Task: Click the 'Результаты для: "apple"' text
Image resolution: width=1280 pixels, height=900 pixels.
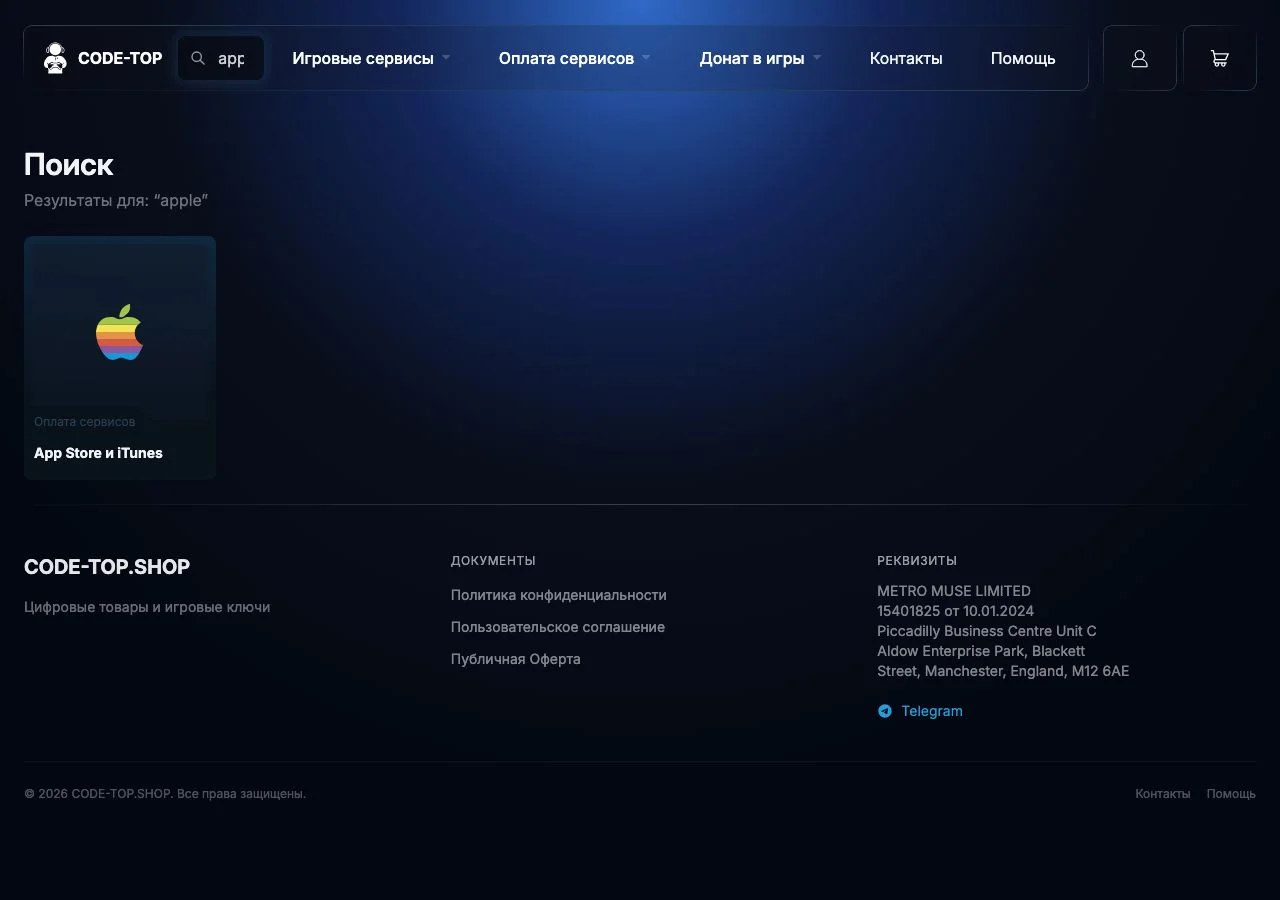Action: pyautogui.click(x=116, y=200)
